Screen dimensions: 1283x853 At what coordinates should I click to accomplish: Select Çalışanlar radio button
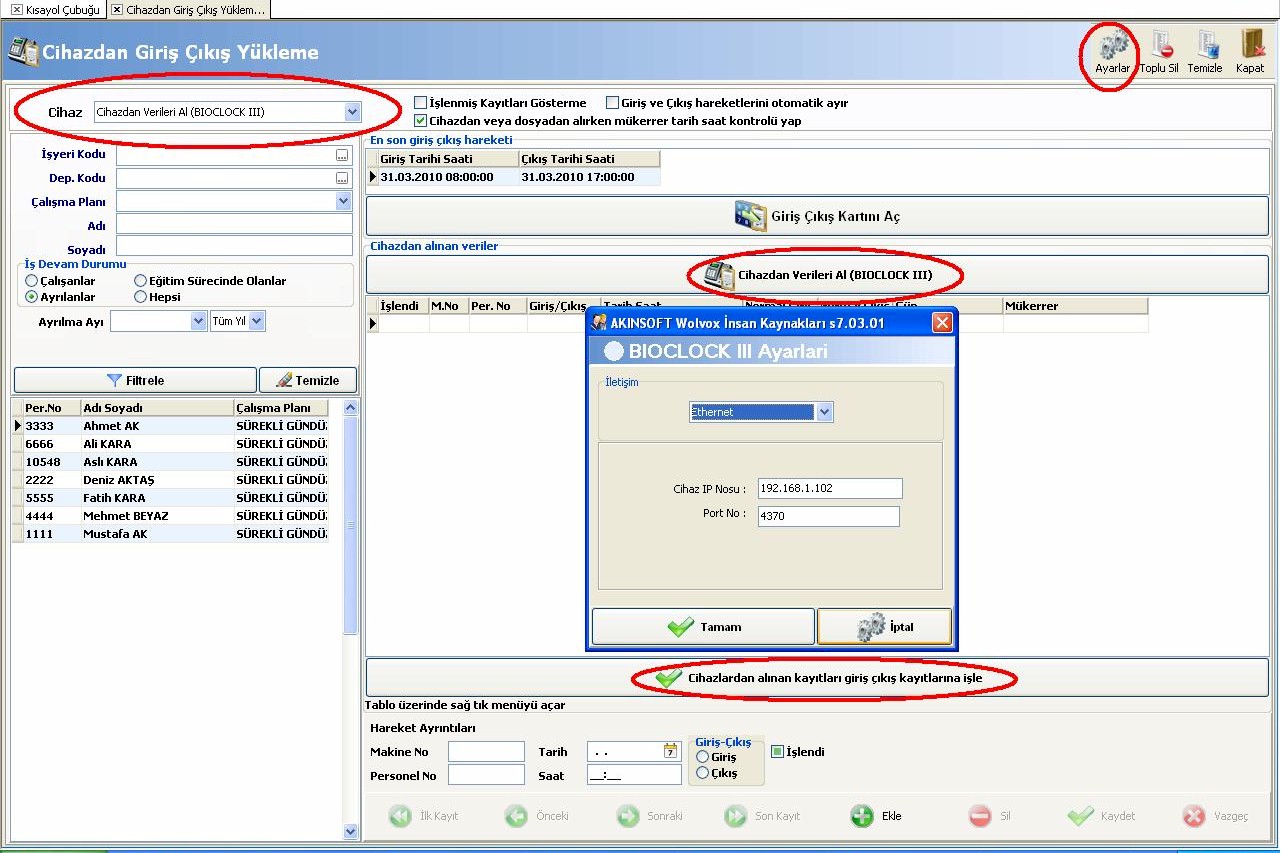[32, 281]
